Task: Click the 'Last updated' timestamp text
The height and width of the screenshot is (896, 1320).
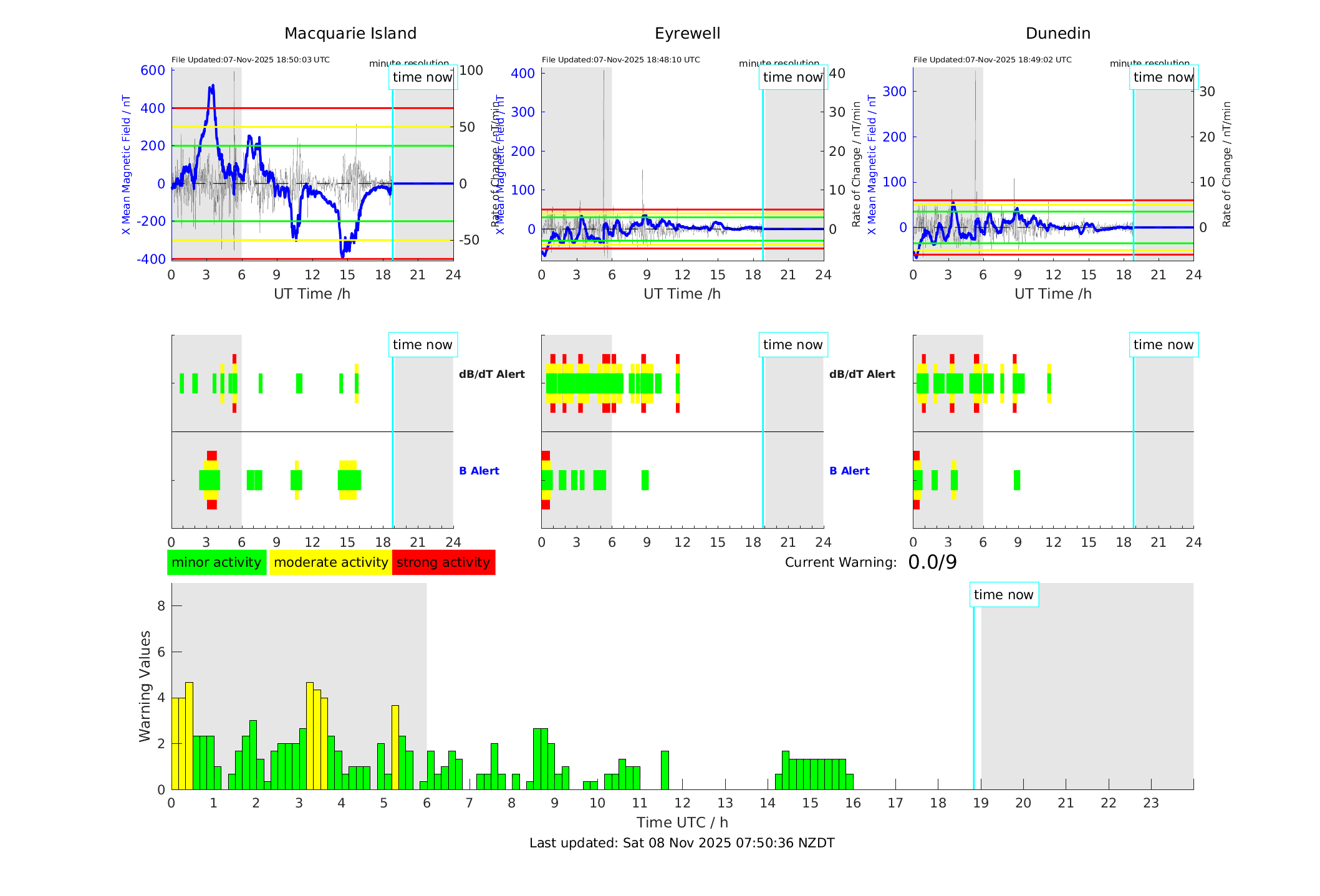Action: (x=682, y=843)
